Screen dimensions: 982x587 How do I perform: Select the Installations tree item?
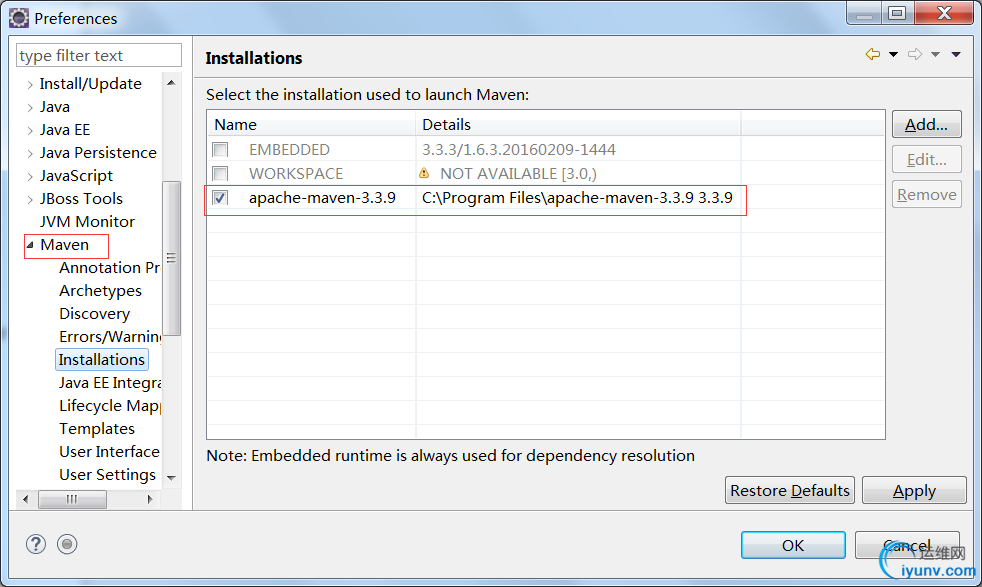pyautogui.click(x=101, y=360)
